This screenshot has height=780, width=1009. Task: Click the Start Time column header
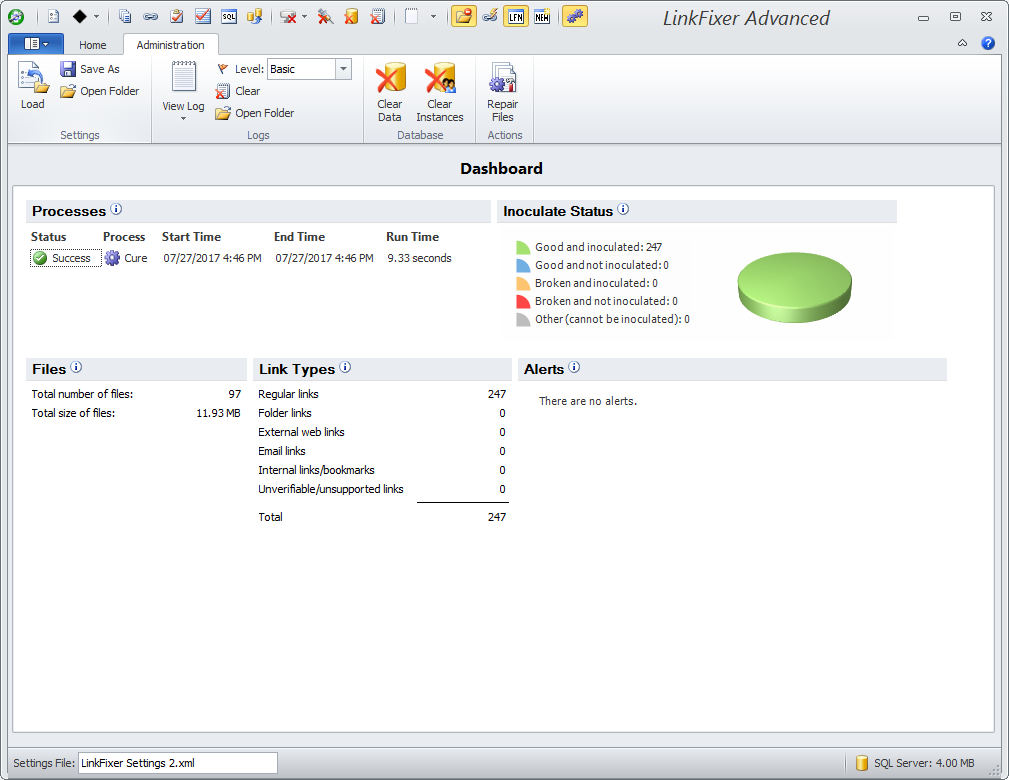(191, 237)
